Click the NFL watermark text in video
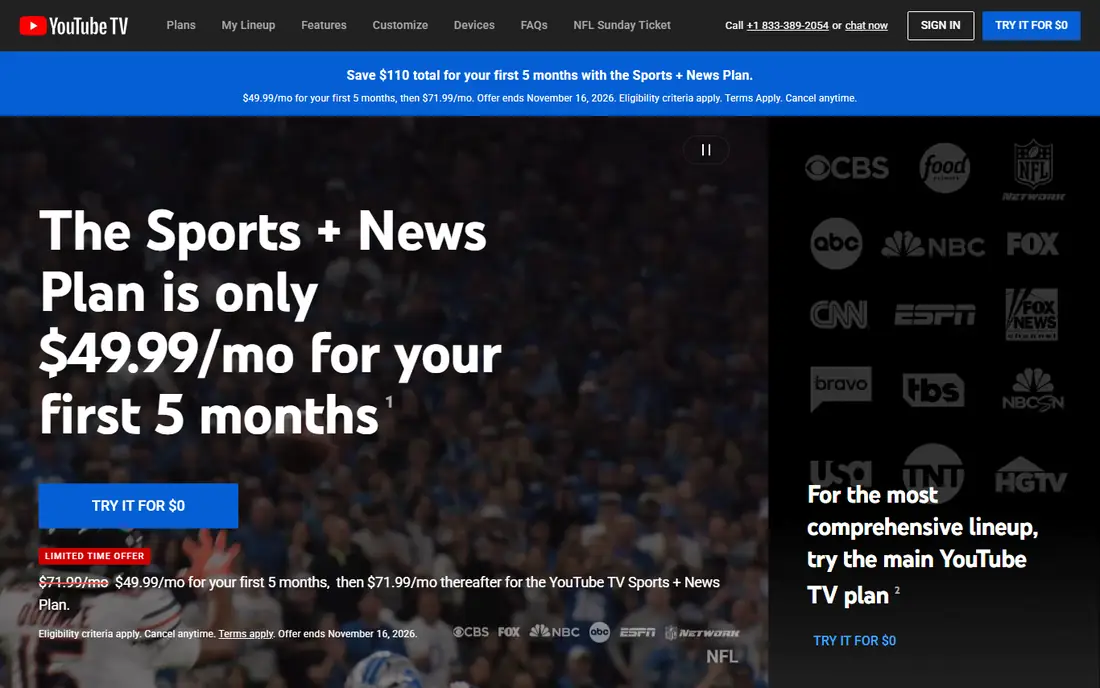Viewport: 1100px width, 688px height. pyautogui.click(x=722, y=656)
